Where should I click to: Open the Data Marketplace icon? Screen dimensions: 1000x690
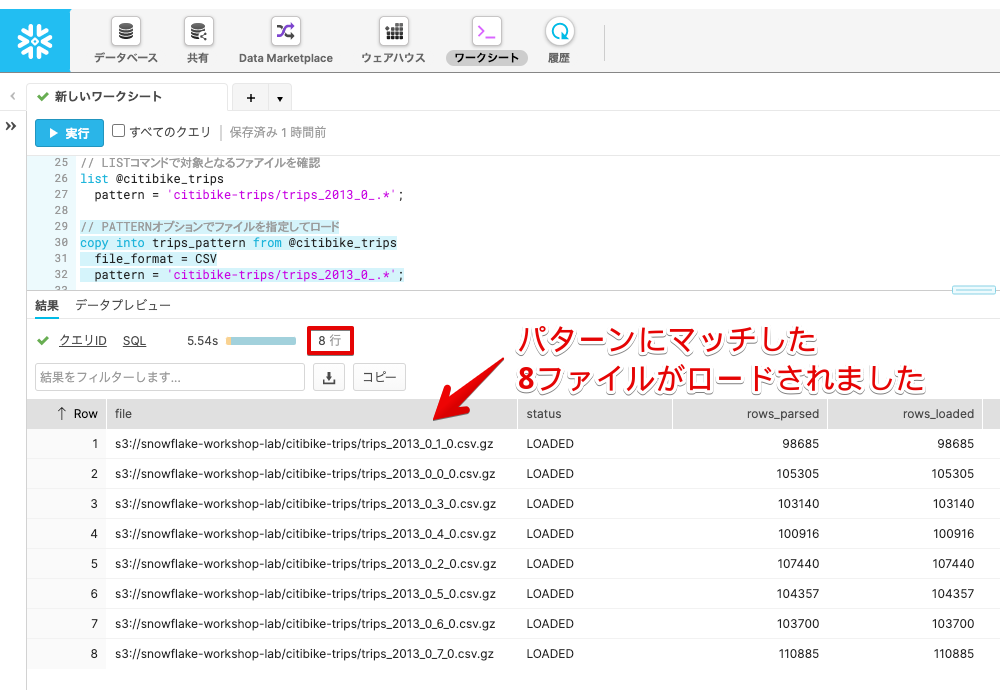pos(285,31)
